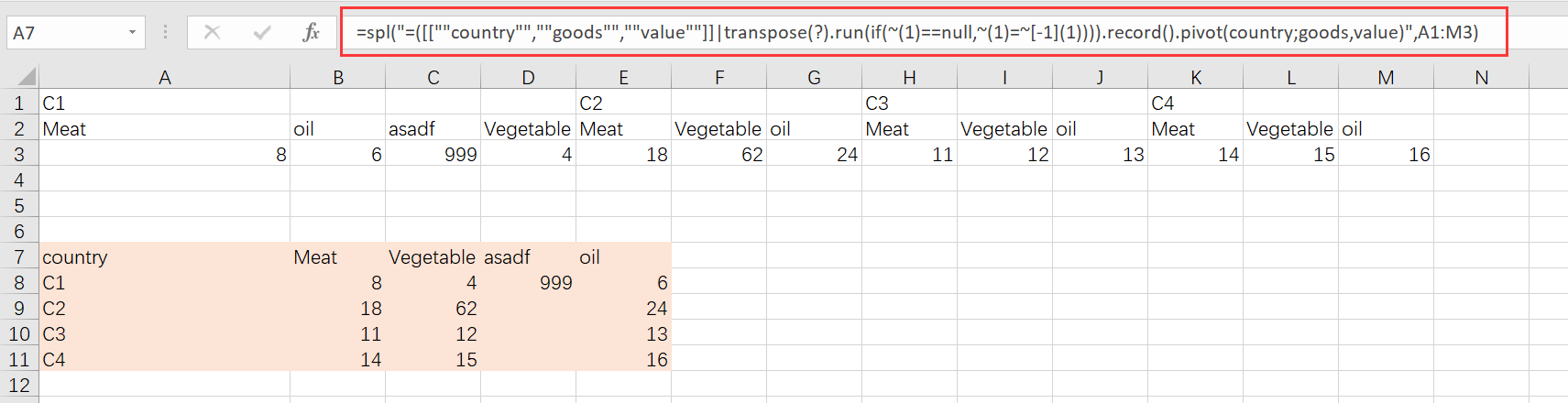
Task: Select cell E11 with value 16
Action: pyautogui.click(x=623, y=360)
